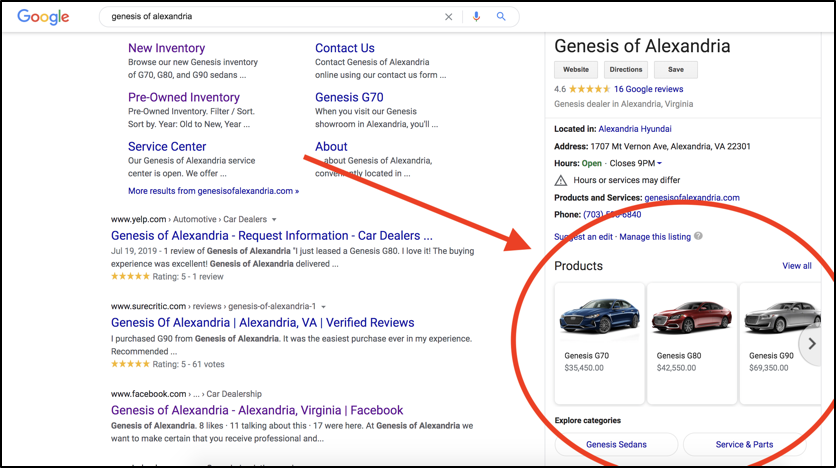Click the Directions button

coord(626,70)
